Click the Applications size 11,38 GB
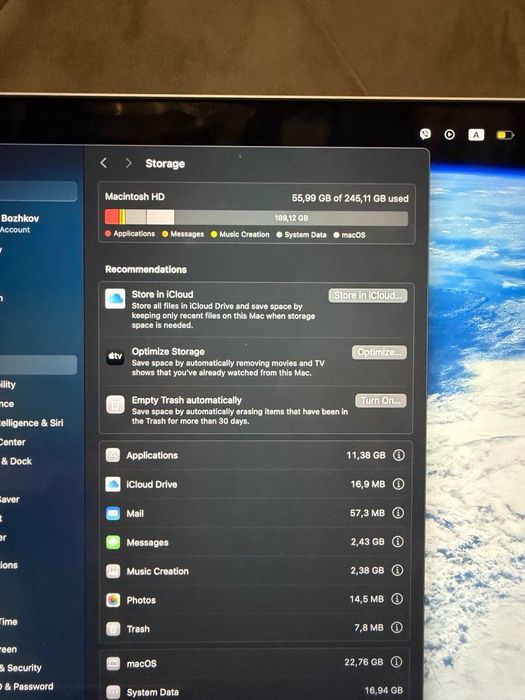This screenshot has height=700, width=525. pyautogui.click(x=366, y=455)
